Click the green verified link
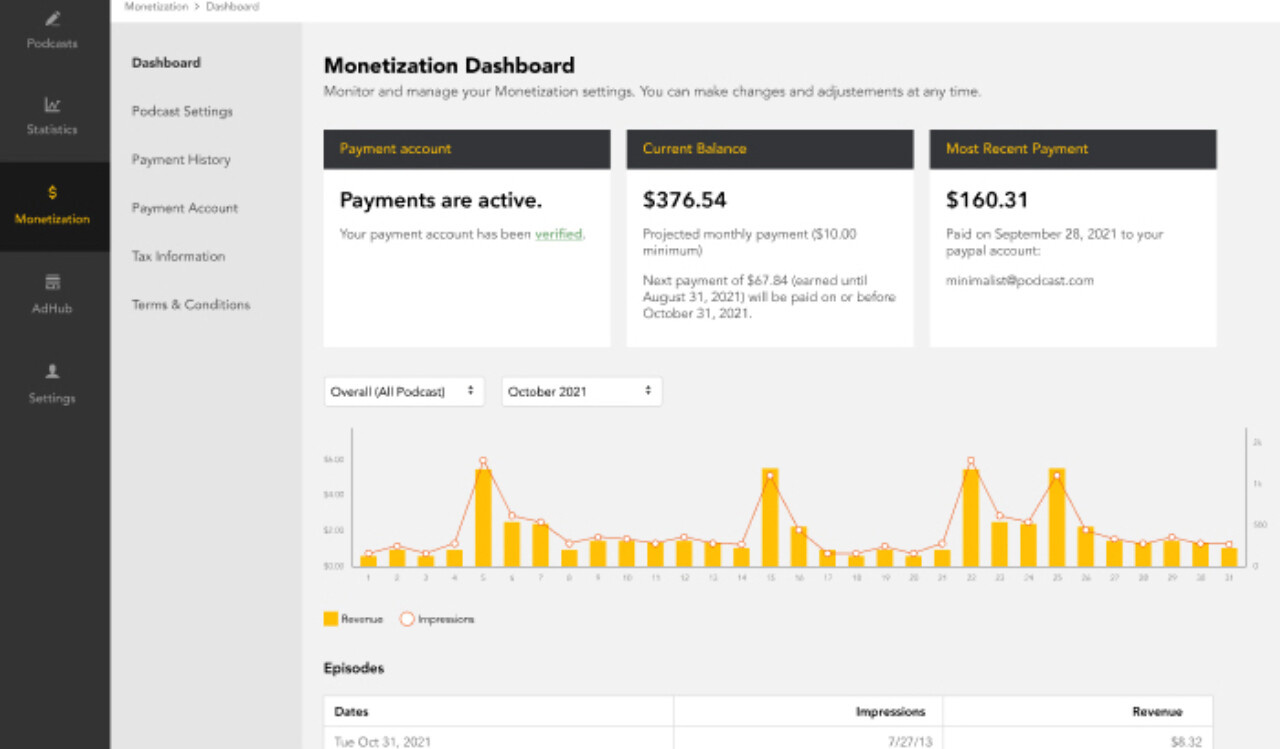The width and height of the screenshot is (1280, 749). pos(558,235)
